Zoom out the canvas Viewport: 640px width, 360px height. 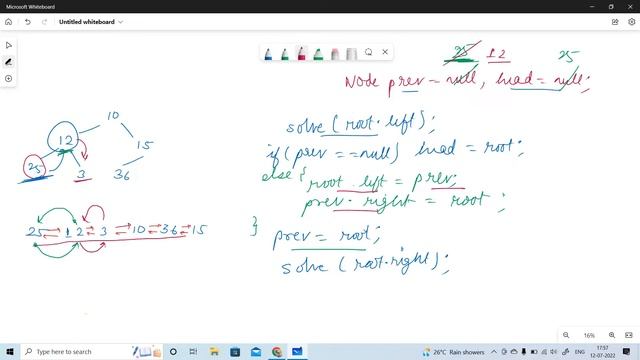point(566,335)
